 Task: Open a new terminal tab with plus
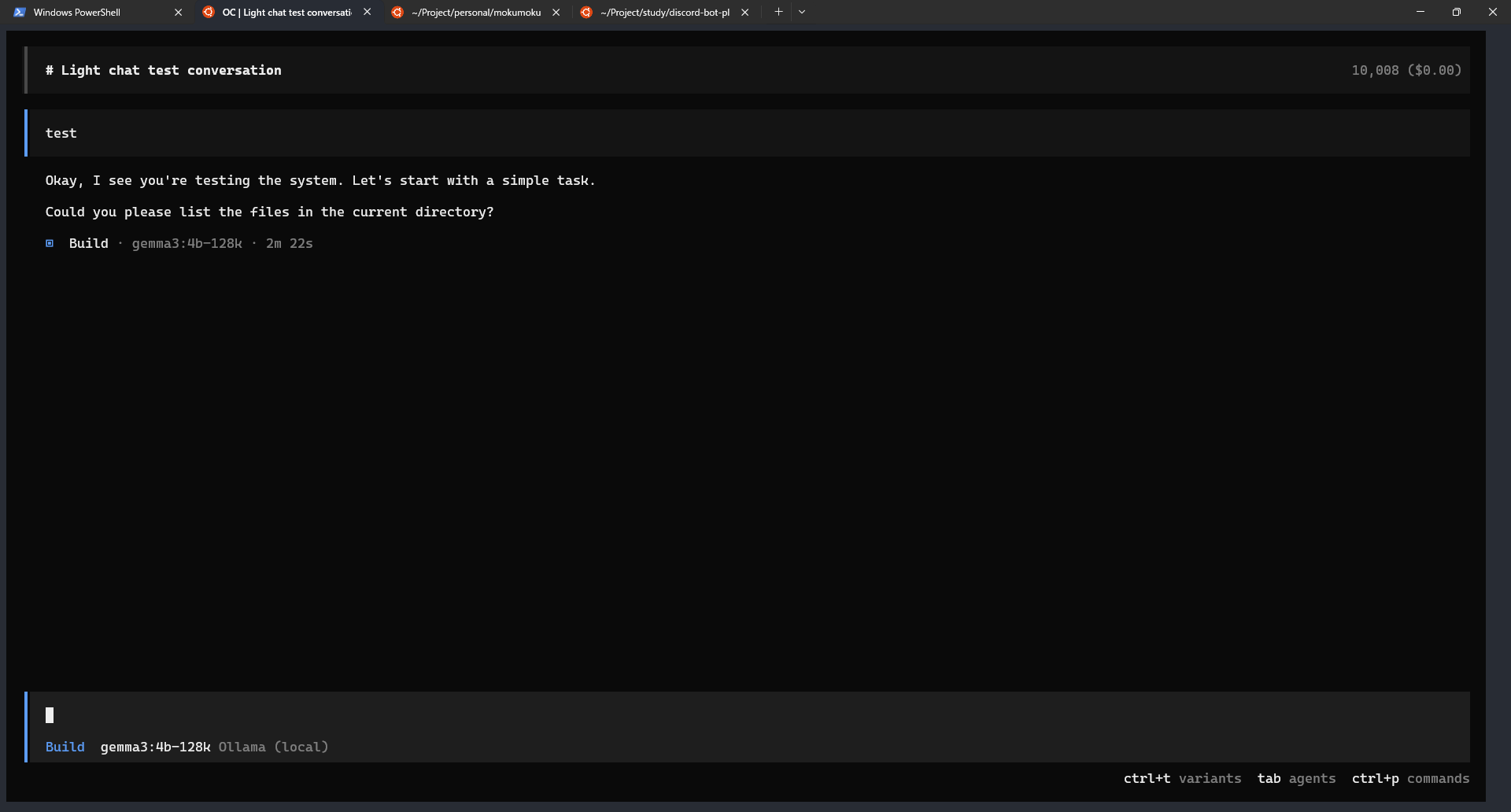[x=778, y=12]
